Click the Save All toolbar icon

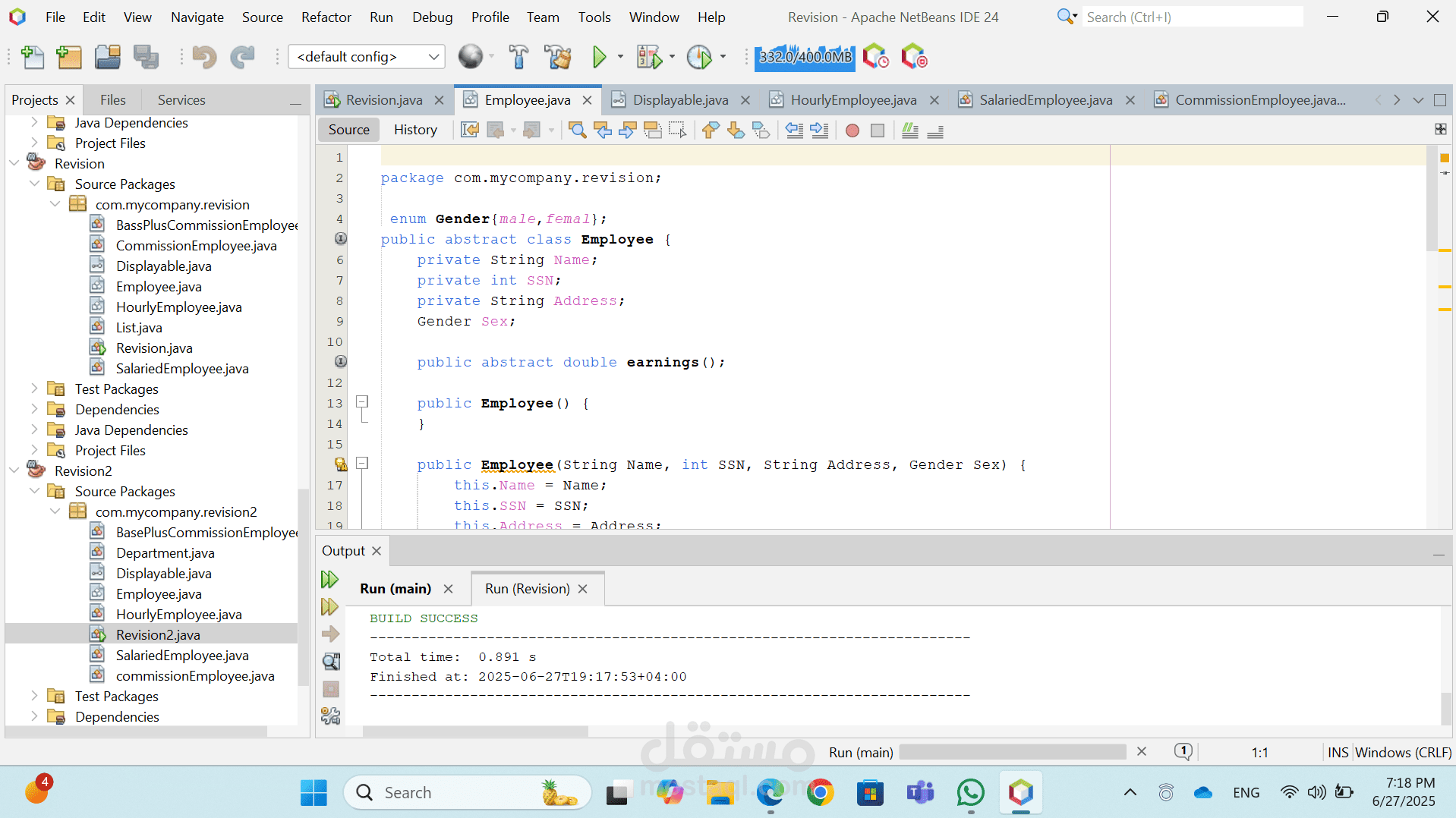click(146, 57)
